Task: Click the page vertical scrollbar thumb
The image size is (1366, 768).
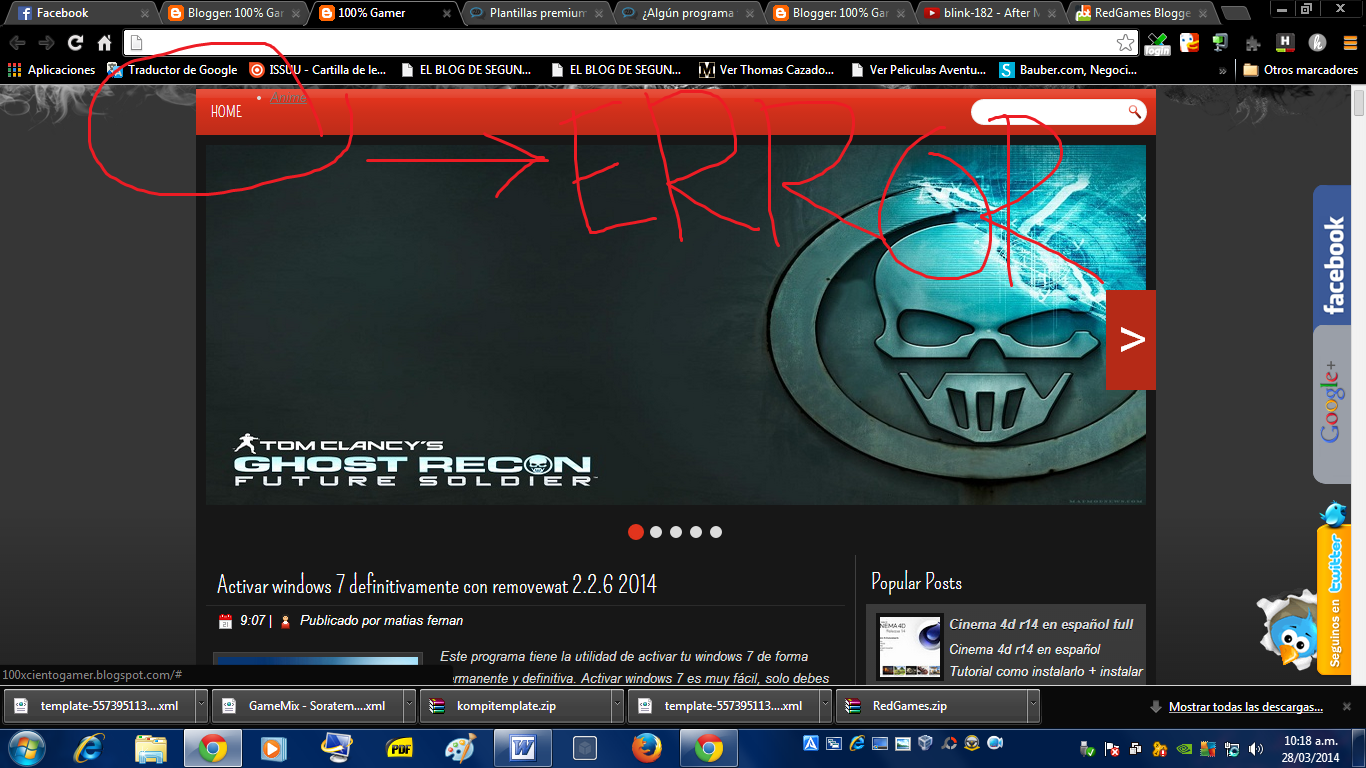Action: pos(1359,103)
